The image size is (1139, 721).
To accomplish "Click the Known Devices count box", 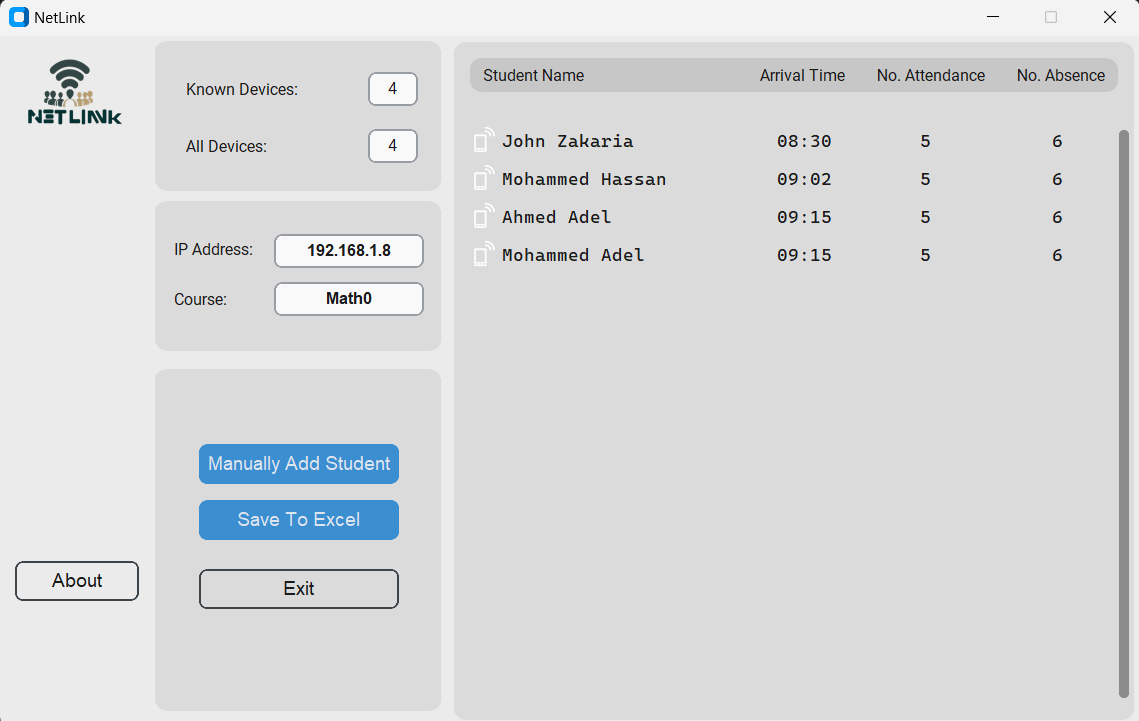I will coord(392,88).
